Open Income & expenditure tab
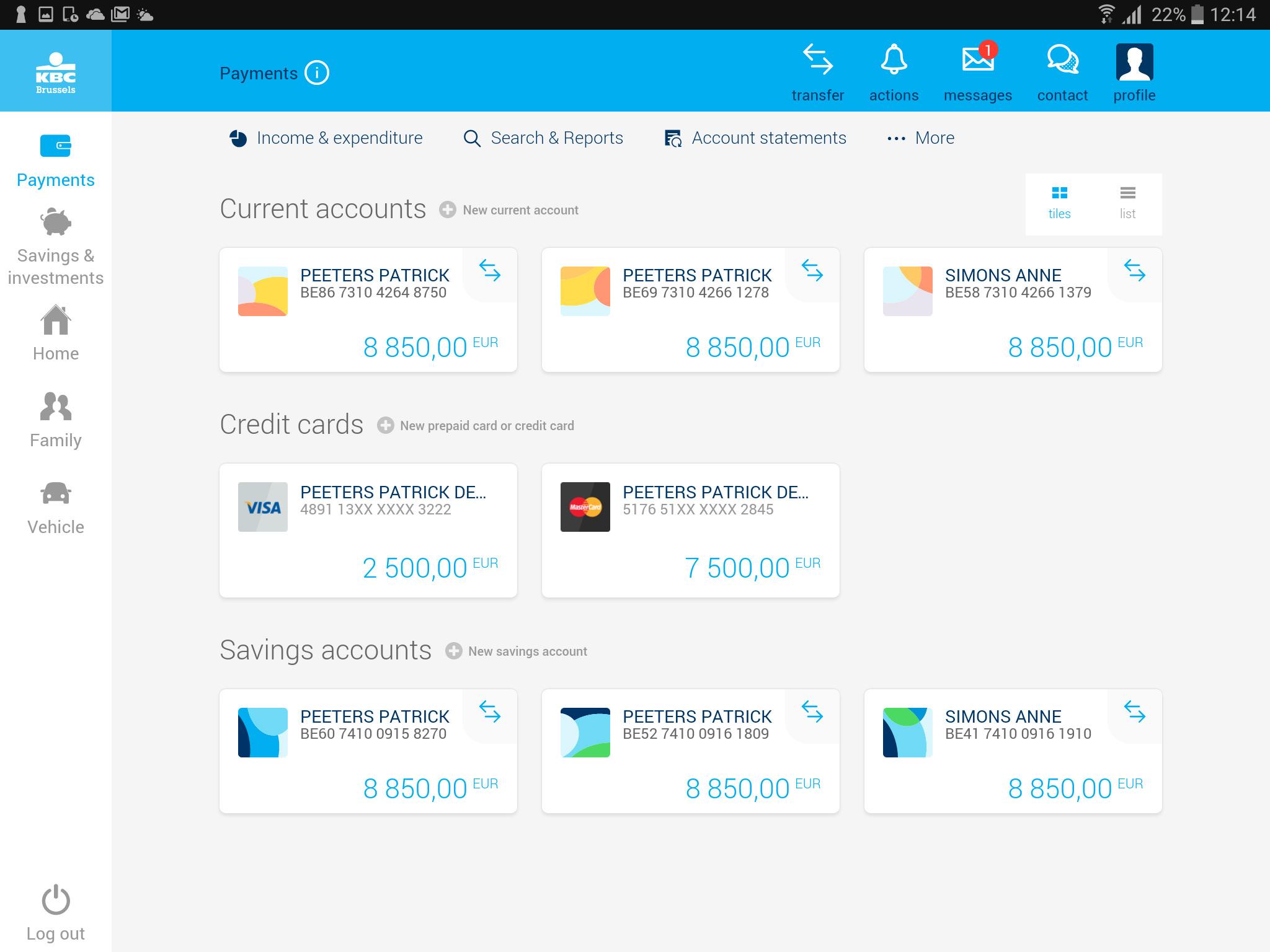 [x=326, y=138]
